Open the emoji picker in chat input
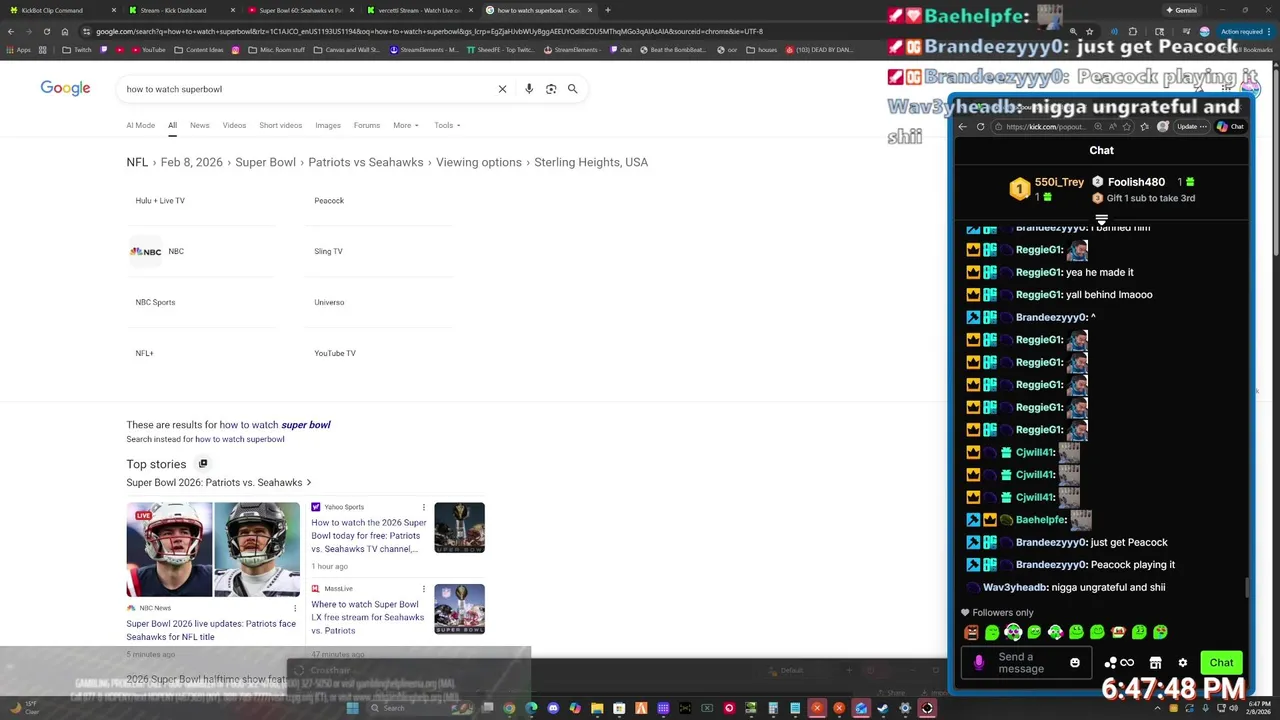 point(1075,662)
